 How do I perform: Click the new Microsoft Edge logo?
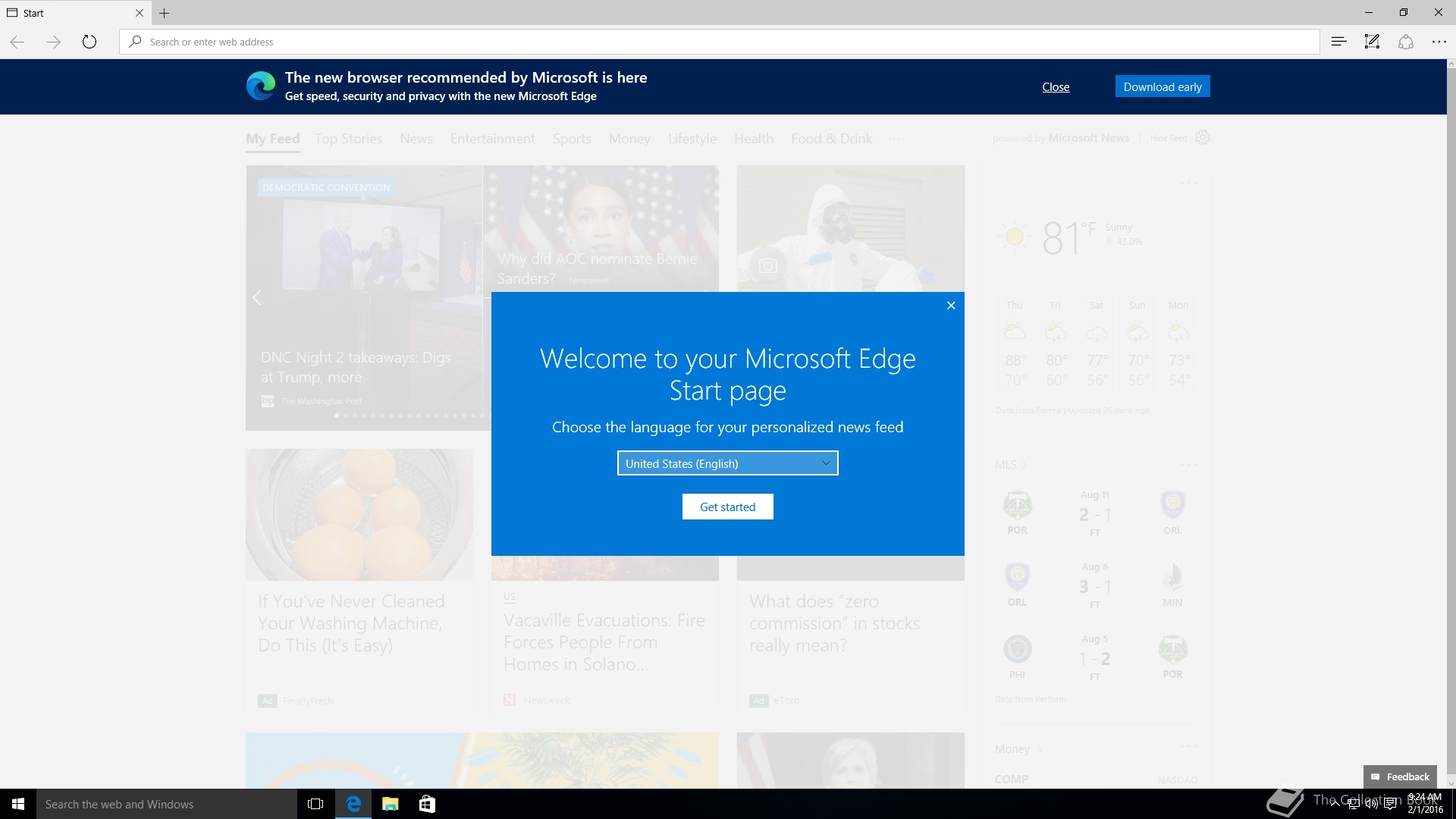[x=261, y=86]
